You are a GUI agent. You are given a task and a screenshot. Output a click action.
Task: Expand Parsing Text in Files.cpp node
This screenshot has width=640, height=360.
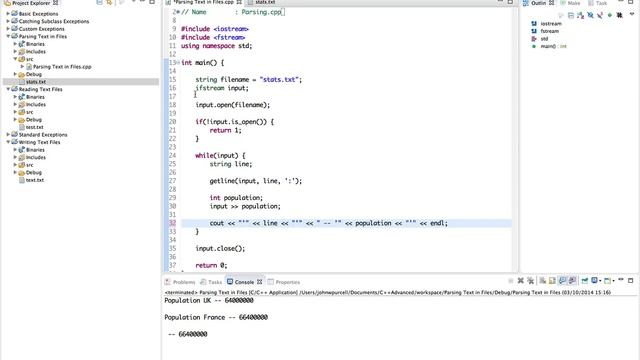pyautogui.click(x=22, y=67)
